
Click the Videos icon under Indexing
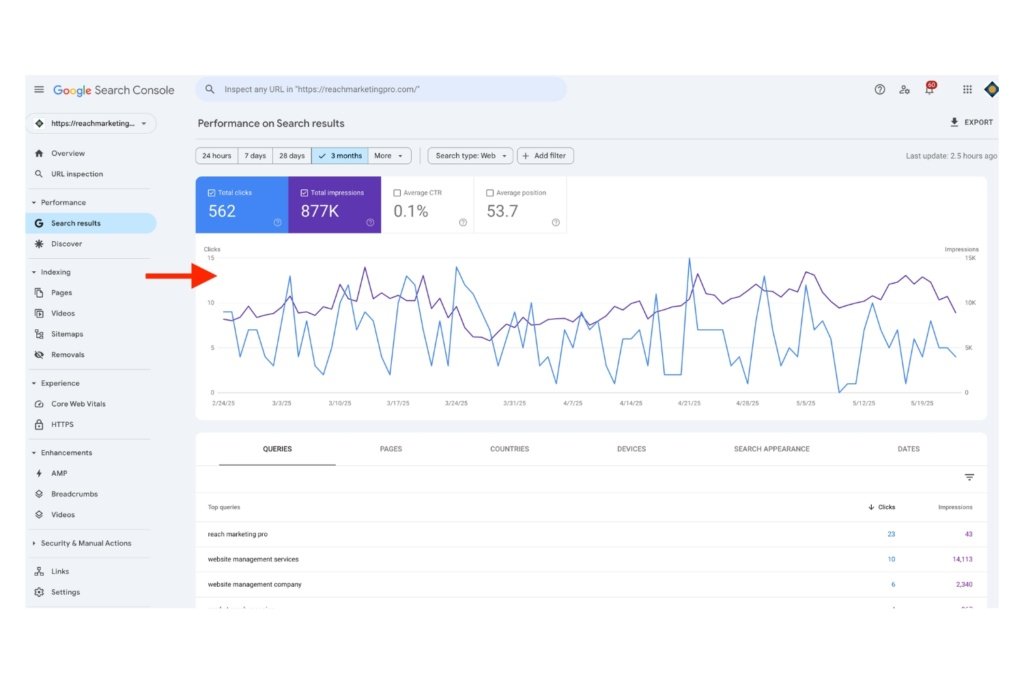(39, 313)
